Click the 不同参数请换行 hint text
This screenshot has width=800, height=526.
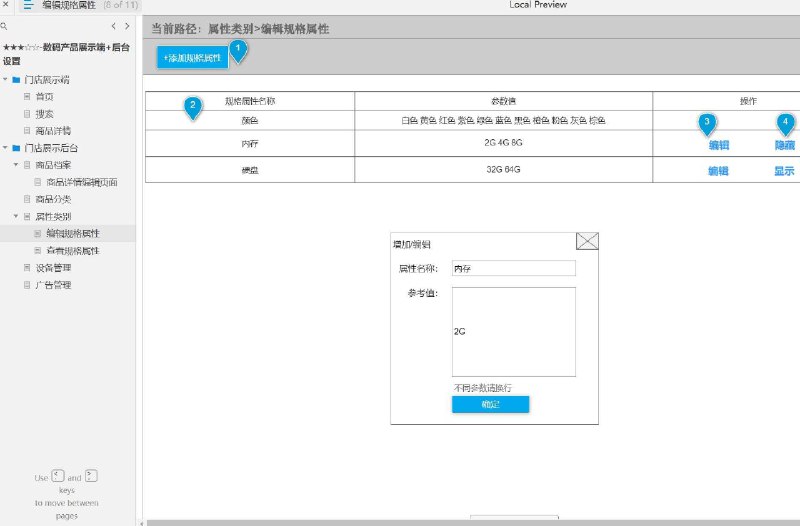[x=483, y=388]
